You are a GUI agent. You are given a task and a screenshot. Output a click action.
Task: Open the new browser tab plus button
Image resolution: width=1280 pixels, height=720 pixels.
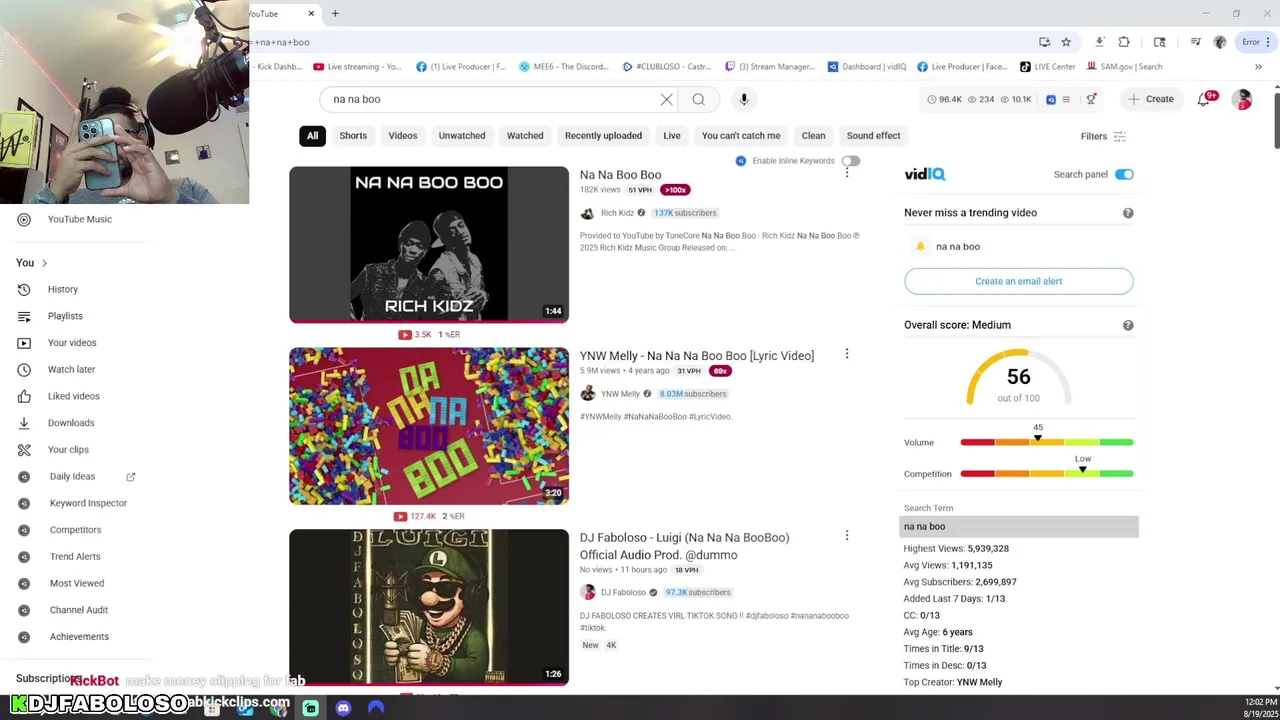tap(335, 13)
